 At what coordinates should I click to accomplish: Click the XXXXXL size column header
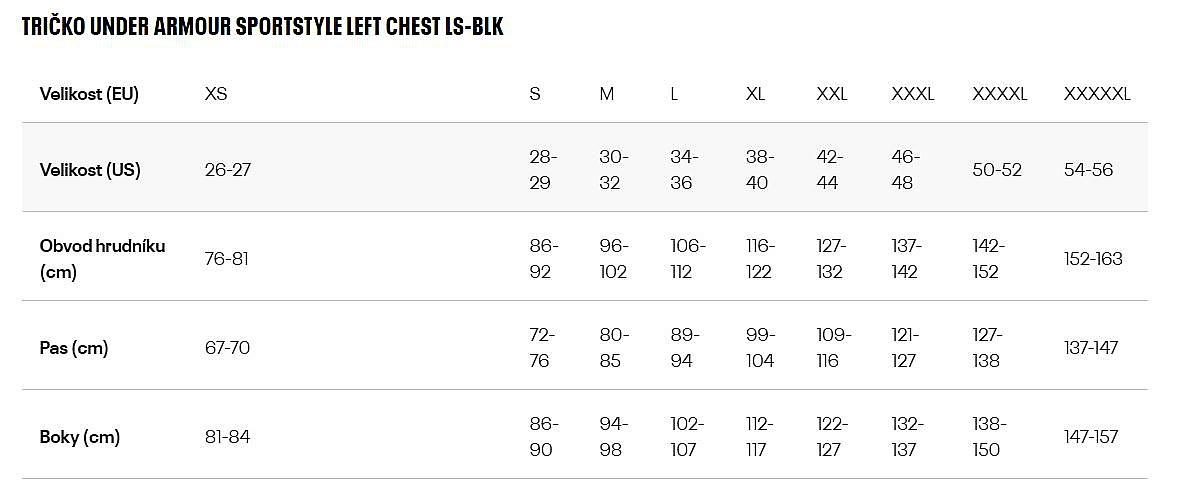click(1097, 94)
